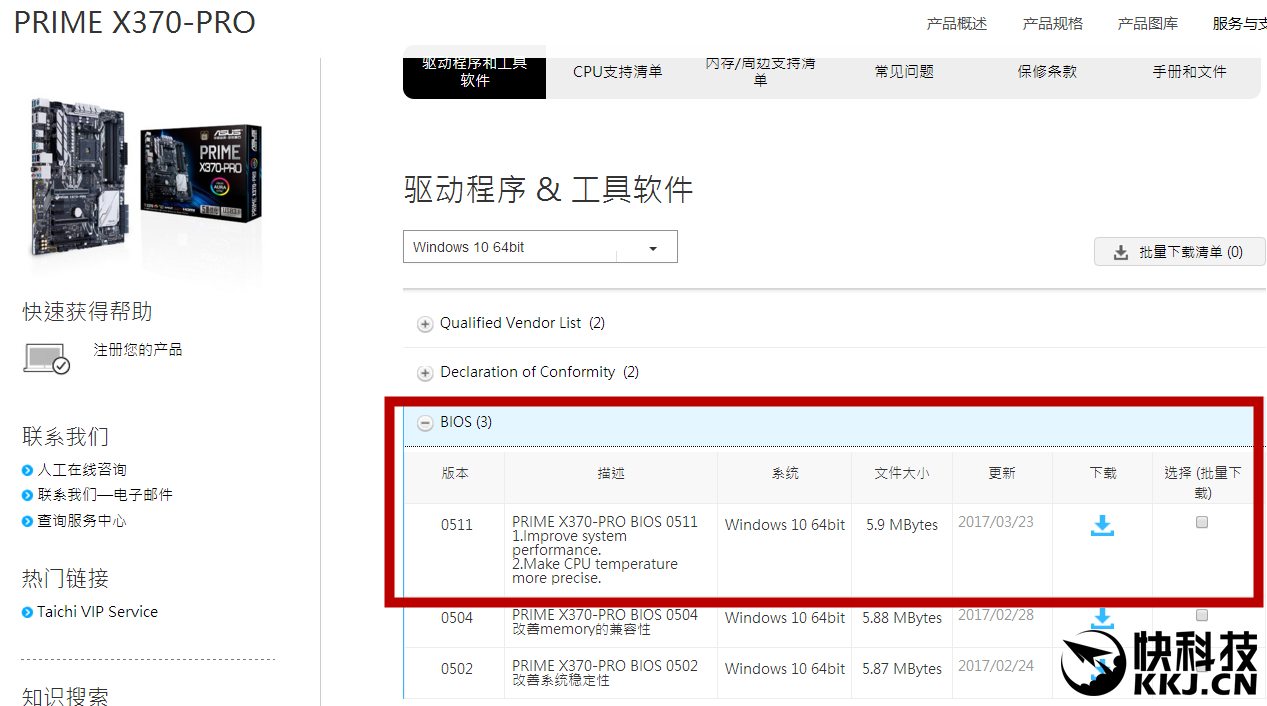
Task: Click the 文件大小 column header
Action: pyautogui.click(x=902, y=473)
